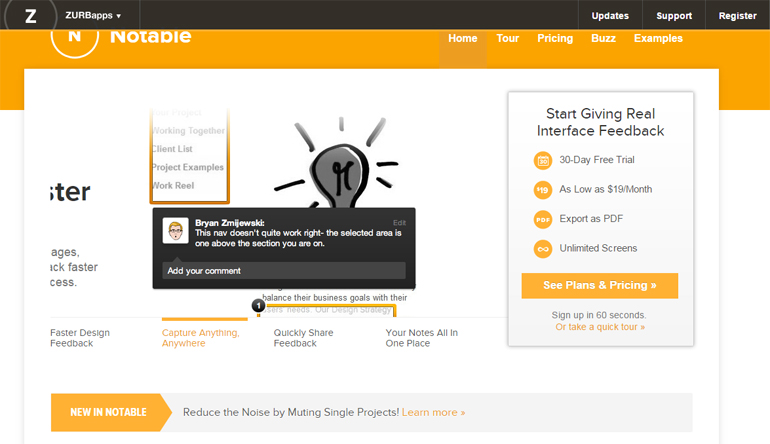Click the $19 price badge icon

[543, 190]
